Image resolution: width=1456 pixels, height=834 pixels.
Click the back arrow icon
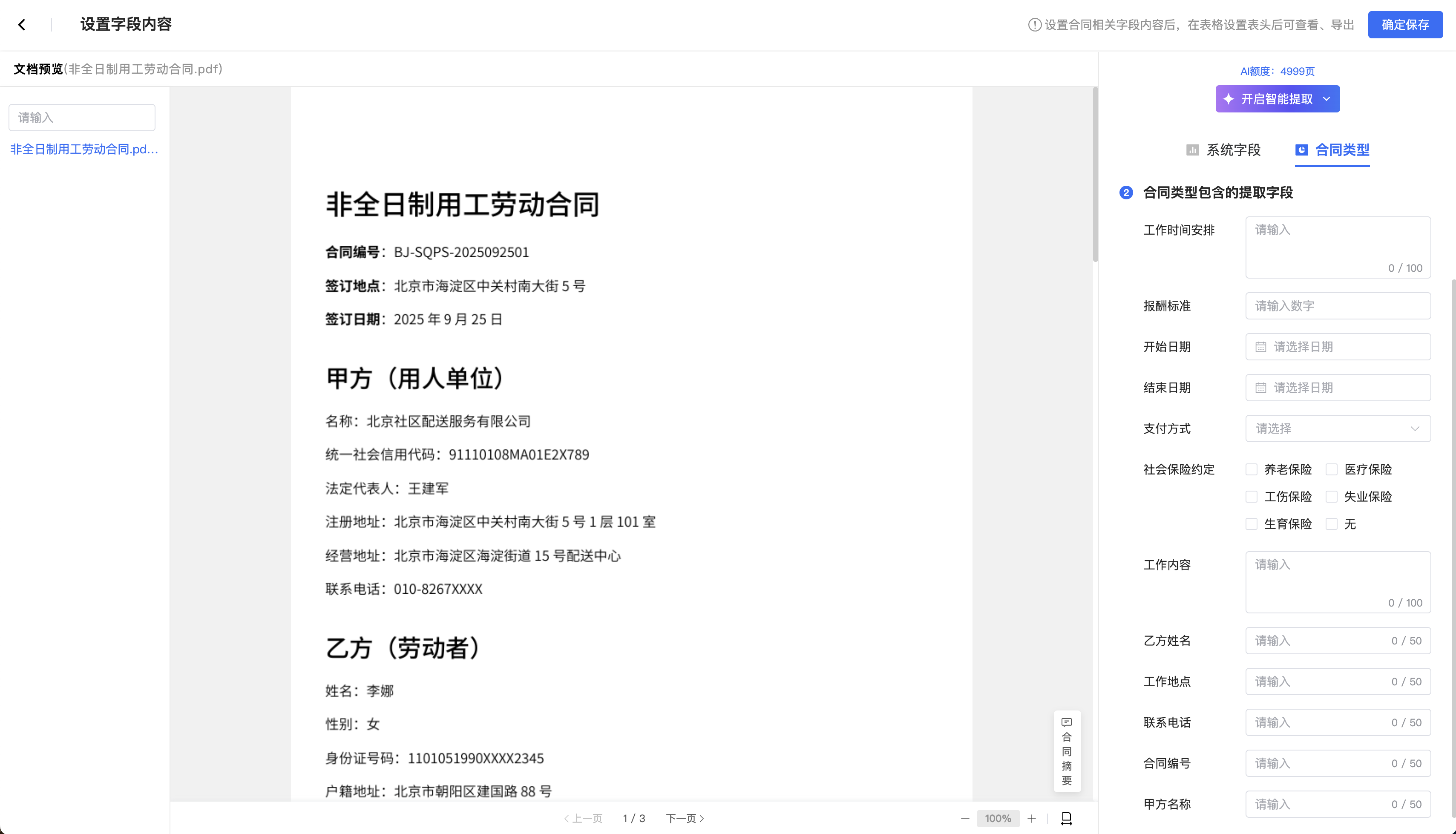(22, 25)
